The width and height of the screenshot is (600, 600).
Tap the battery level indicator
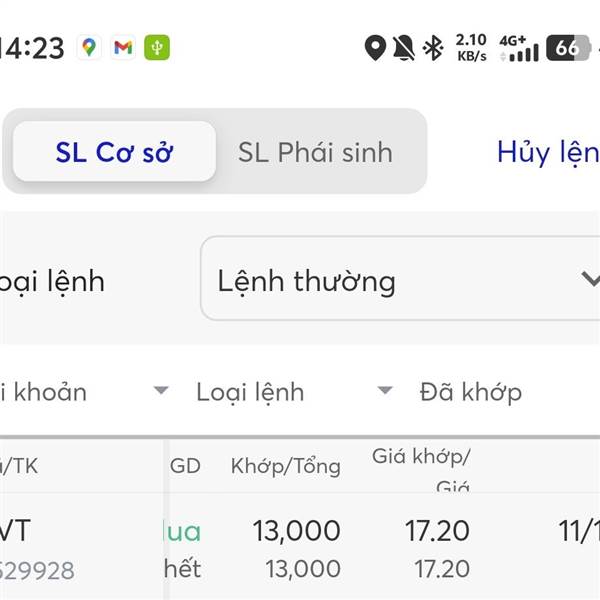(567, 47)
